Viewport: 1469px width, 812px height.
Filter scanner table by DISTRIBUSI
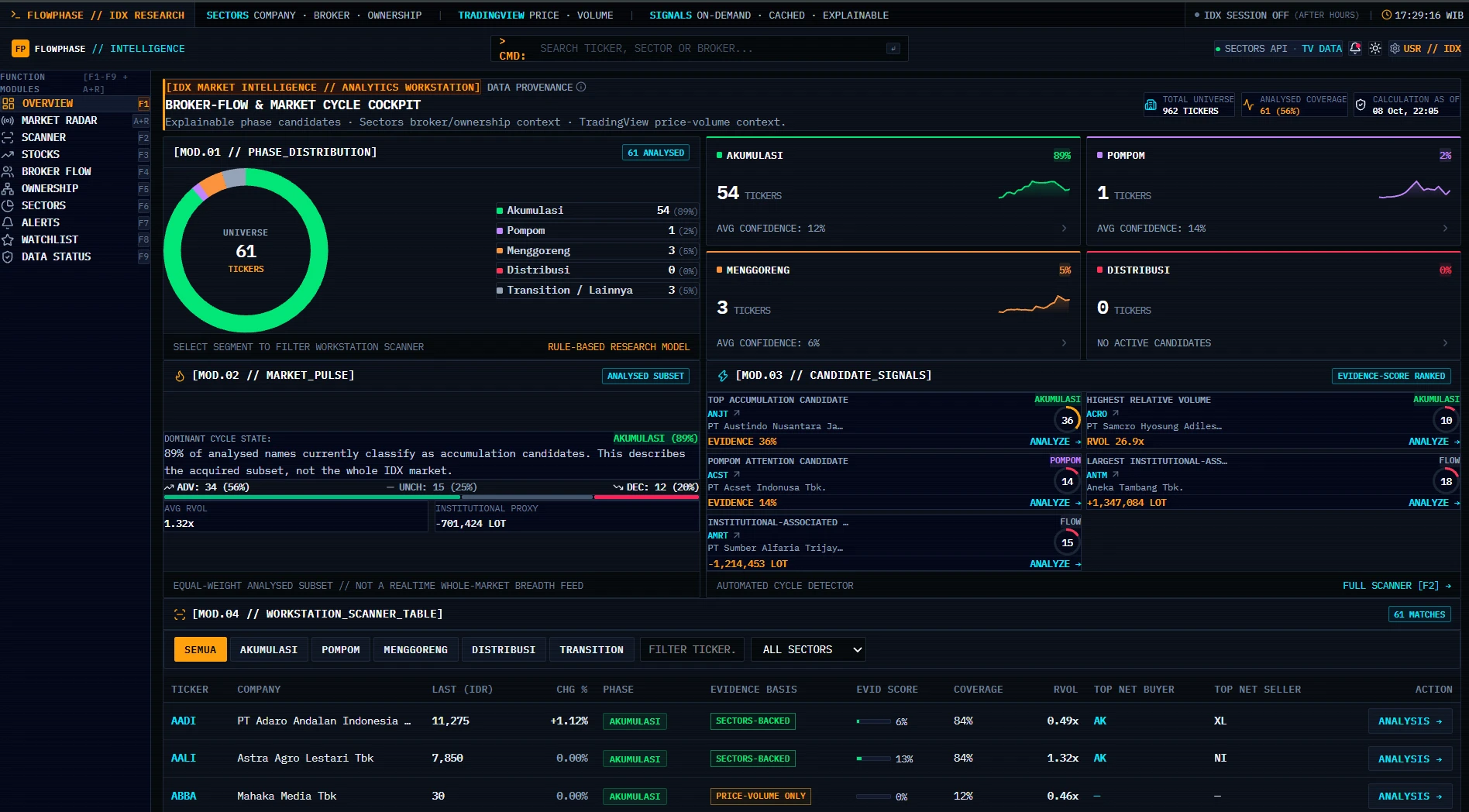tap(504, 649)
